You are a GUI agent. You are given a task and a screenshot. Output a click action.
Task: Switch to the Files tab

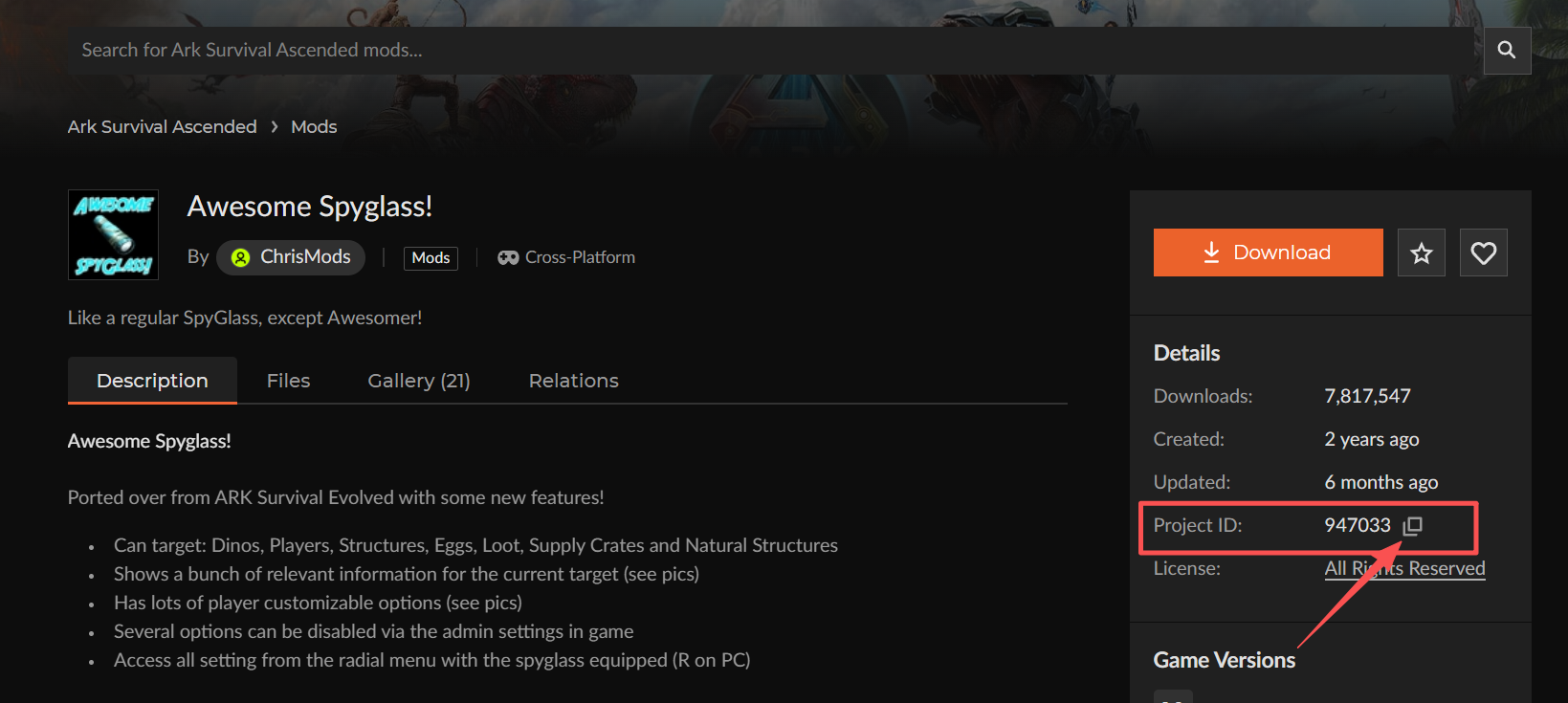point(288,381)
